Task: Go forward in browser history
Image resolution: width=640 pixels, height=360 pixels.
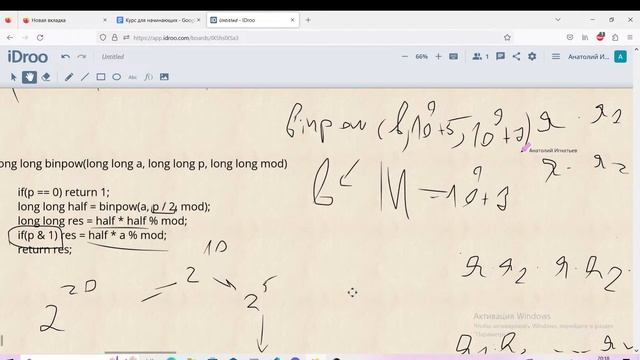Action: pos(25,38)
